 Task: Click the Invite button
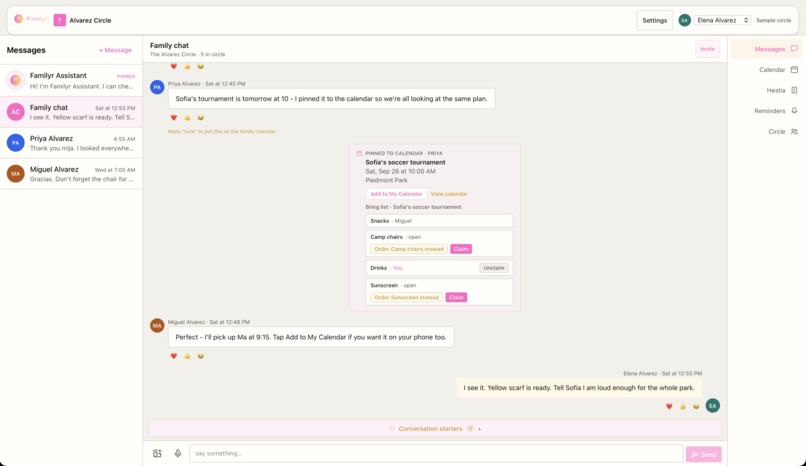(707, 49)
